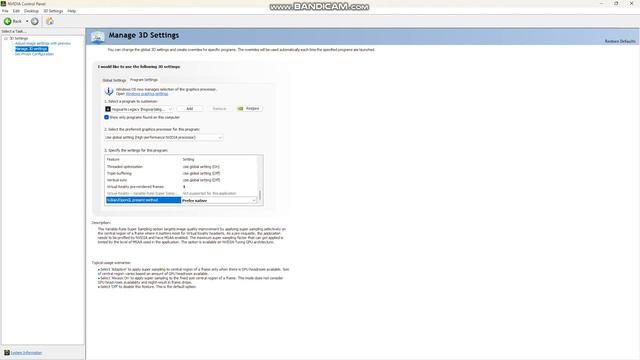Select the Vulkan/OpenGL present method row
640x360 pixels.
pyautogui.click(x=143, y=200)
